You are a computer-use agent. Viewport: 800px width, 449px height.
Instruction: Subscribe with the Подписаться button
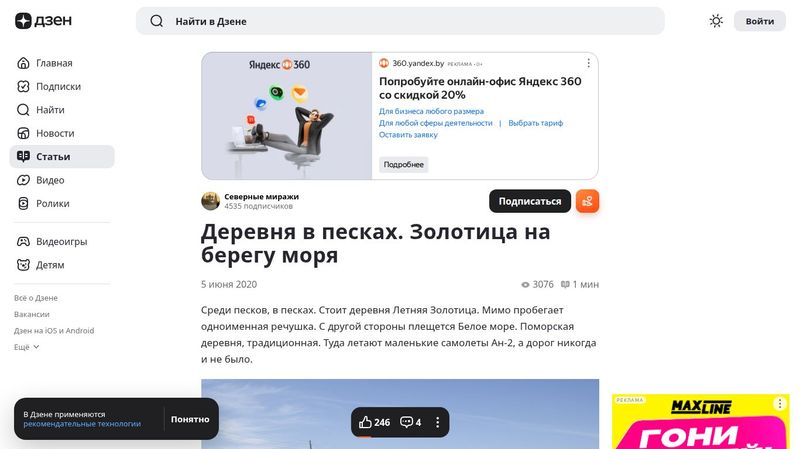[529, 201]
